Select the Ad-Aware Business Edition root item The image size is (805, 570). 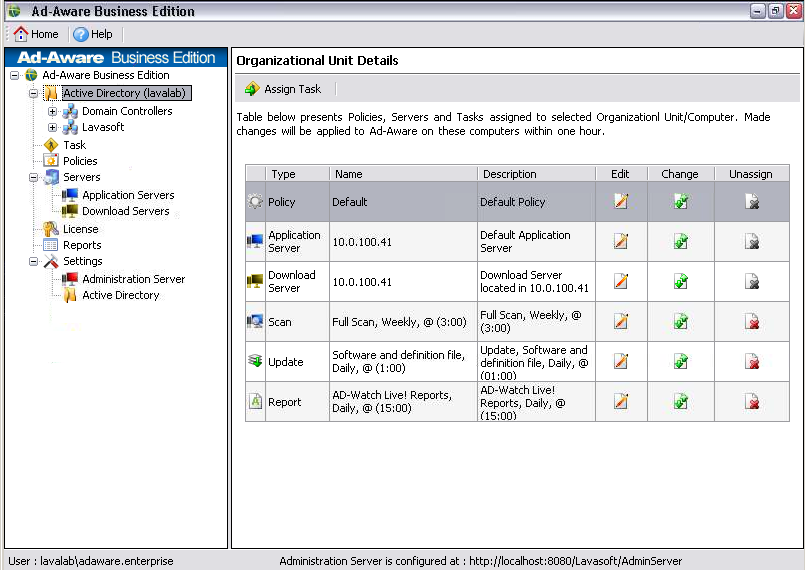click(x=106, y=75)
